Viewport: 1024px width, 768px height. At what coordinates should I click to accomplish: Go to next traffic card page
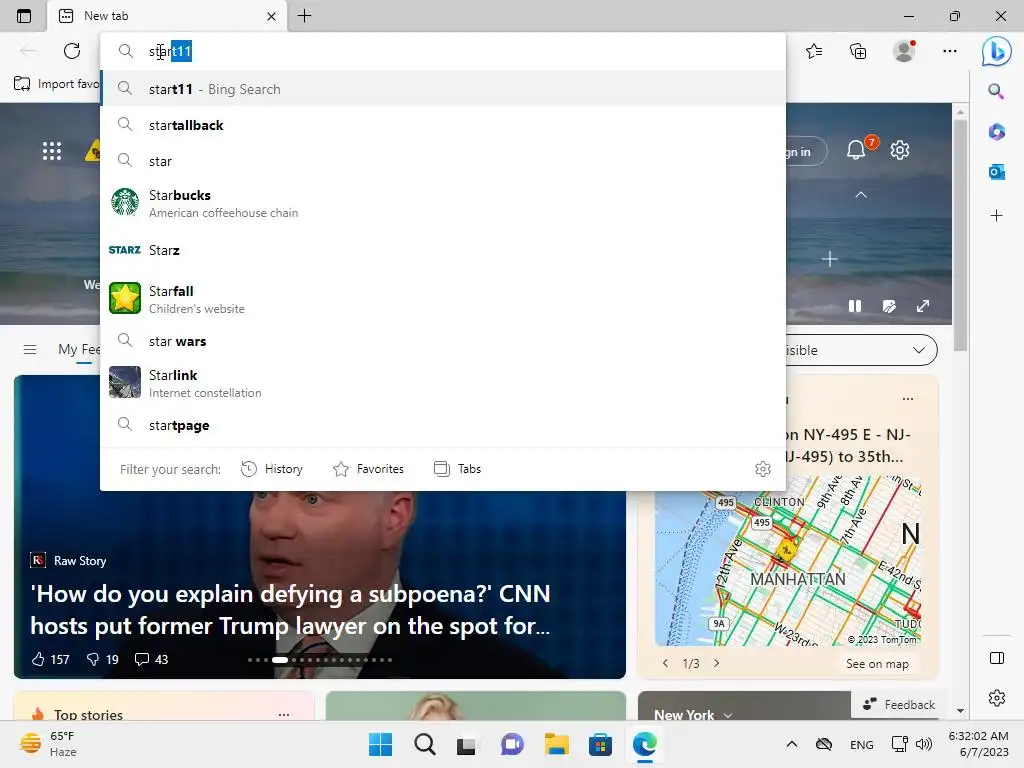[x=716, y=663]
